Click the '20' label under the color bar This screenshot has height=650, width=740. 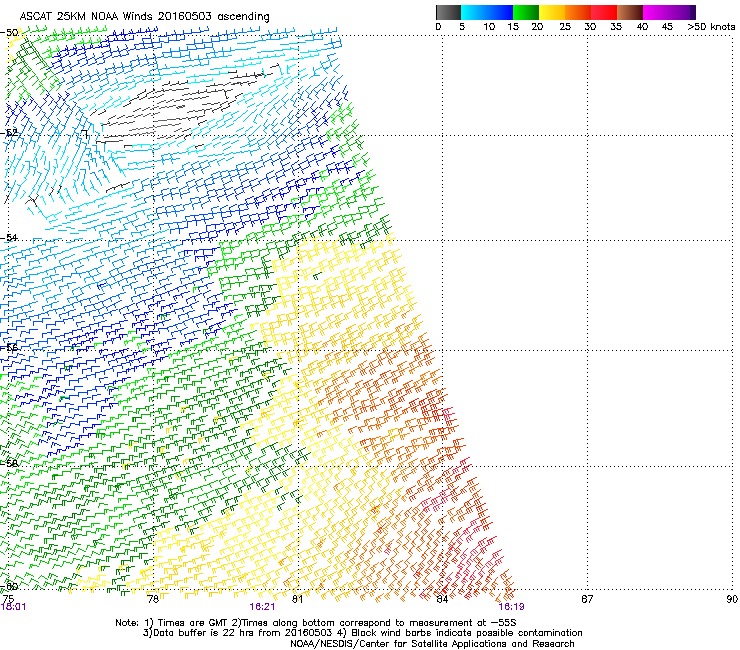[x=538, y=27]
